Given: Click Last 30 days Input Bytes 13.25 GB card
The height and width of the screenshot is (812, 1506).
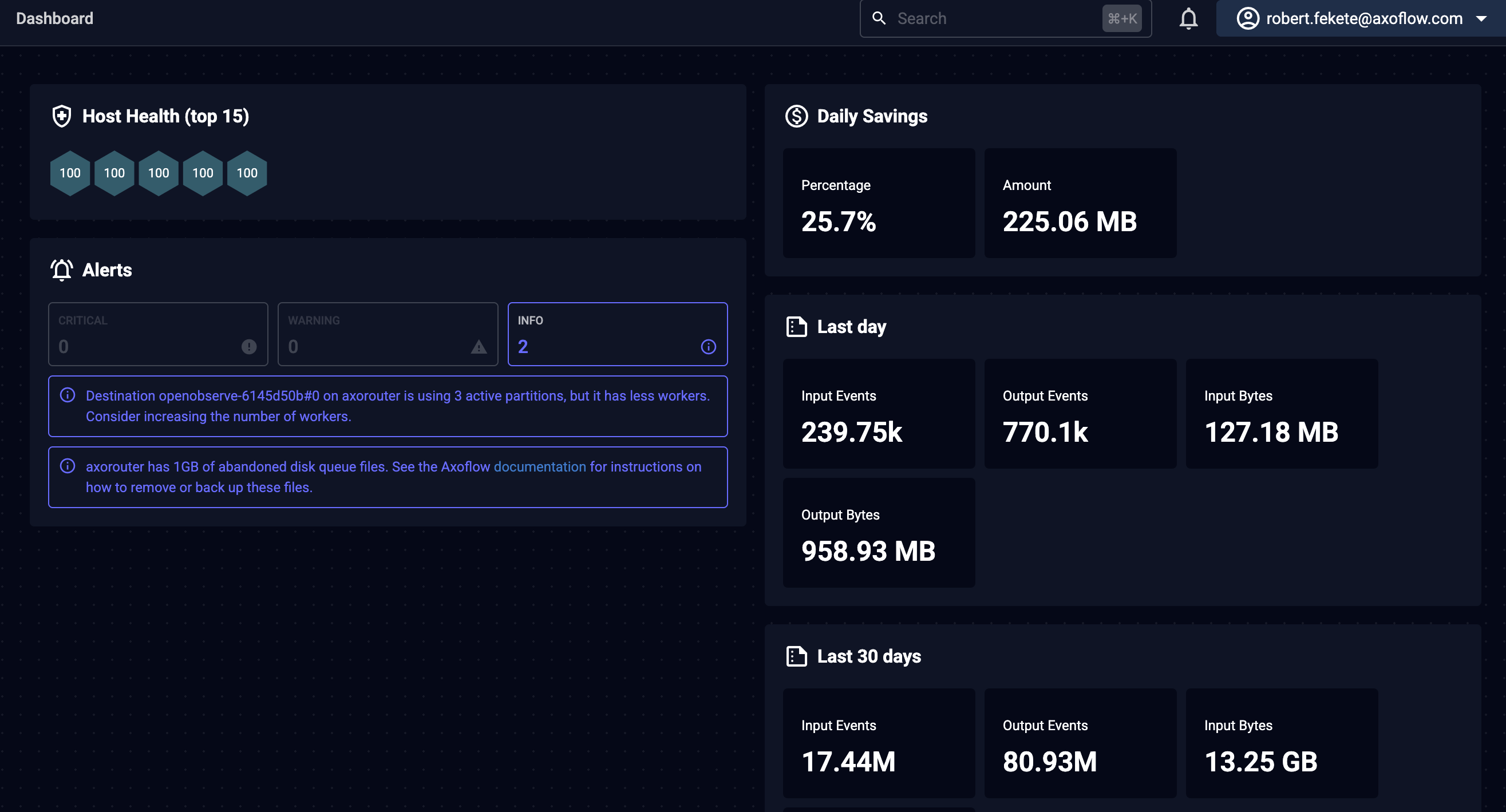Looking at the screenshot, I should 1282,743.
